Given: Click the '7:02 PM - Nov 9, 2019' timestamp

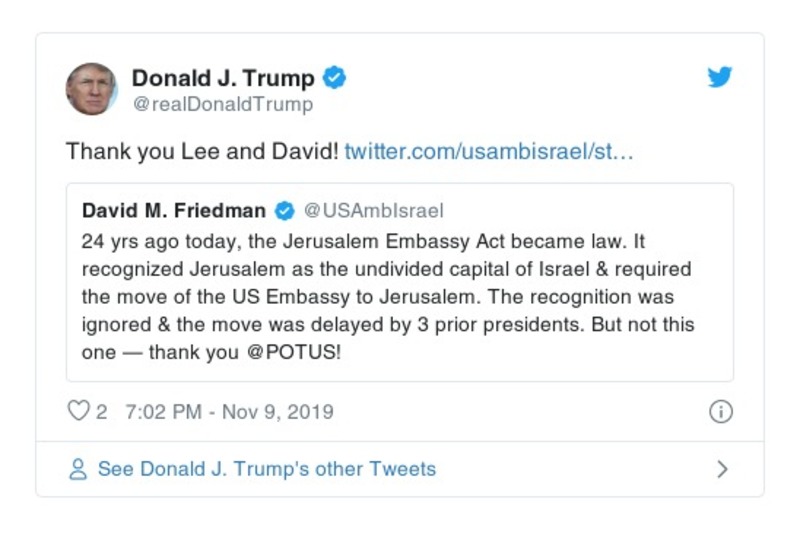Looking at the screenshot, I should [x=229, y=412].
